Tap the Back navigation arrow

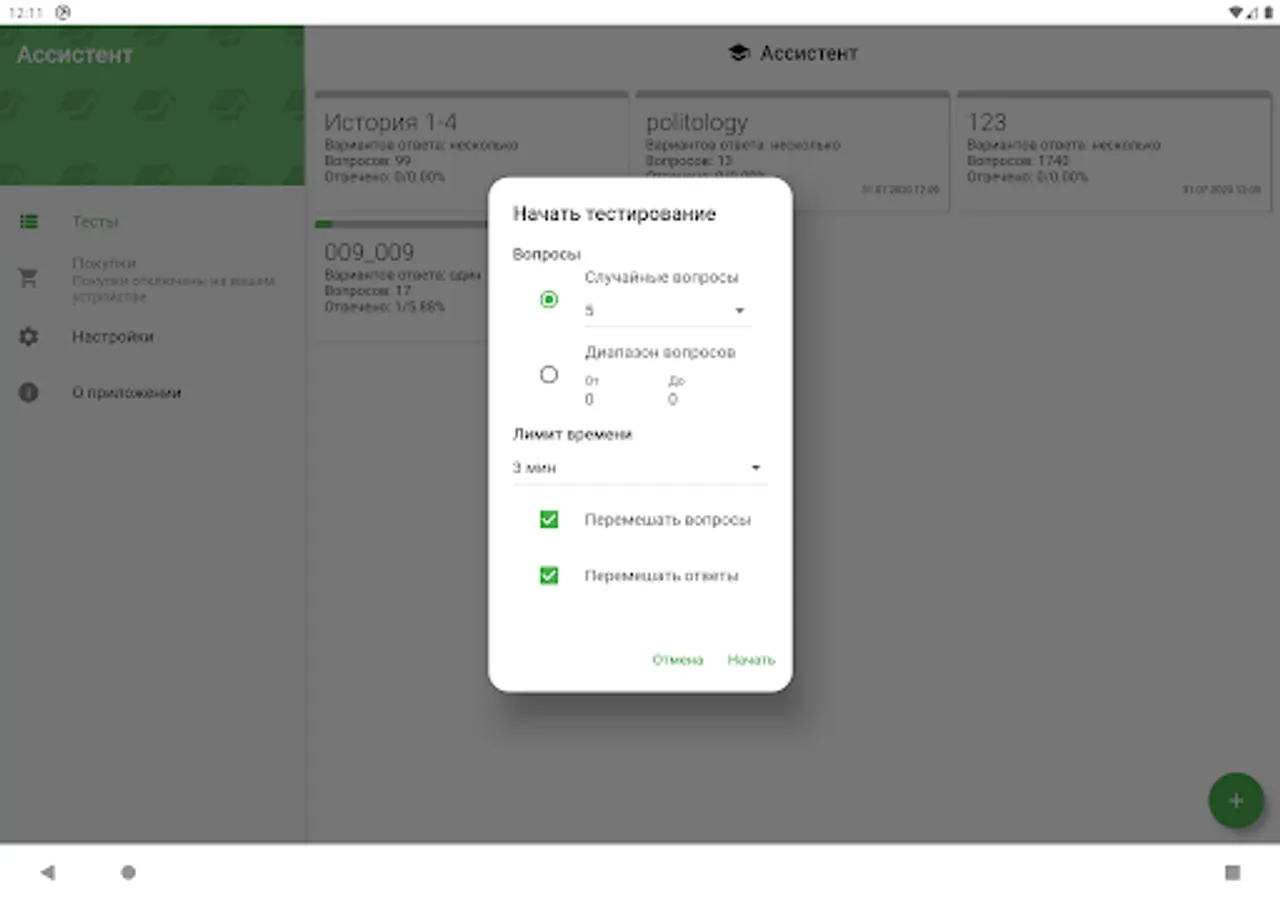point(48,871)
